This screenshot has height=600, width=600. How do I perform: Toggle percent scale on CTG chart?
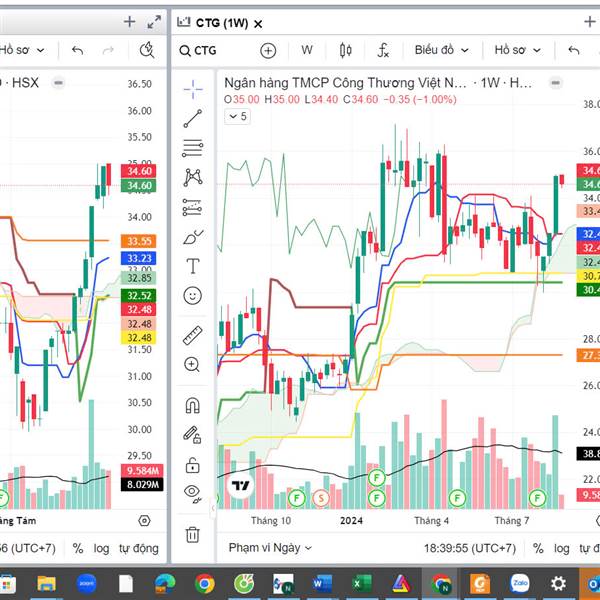(538, 548)
